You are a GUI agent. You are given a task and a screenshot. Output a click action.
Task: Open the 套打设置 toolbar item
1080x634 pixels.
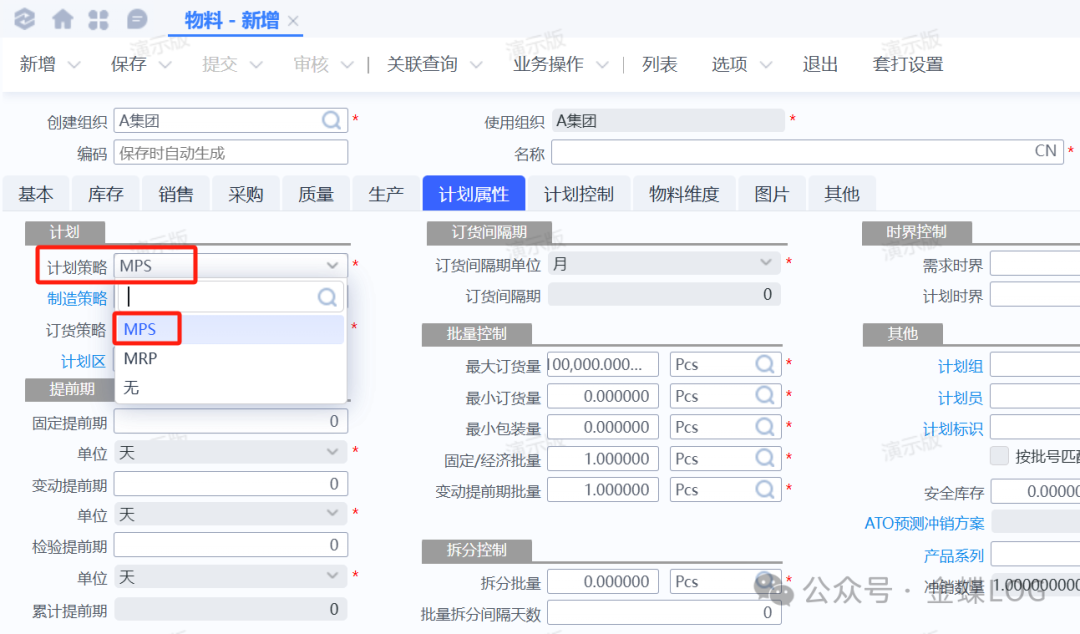(908, 65)
